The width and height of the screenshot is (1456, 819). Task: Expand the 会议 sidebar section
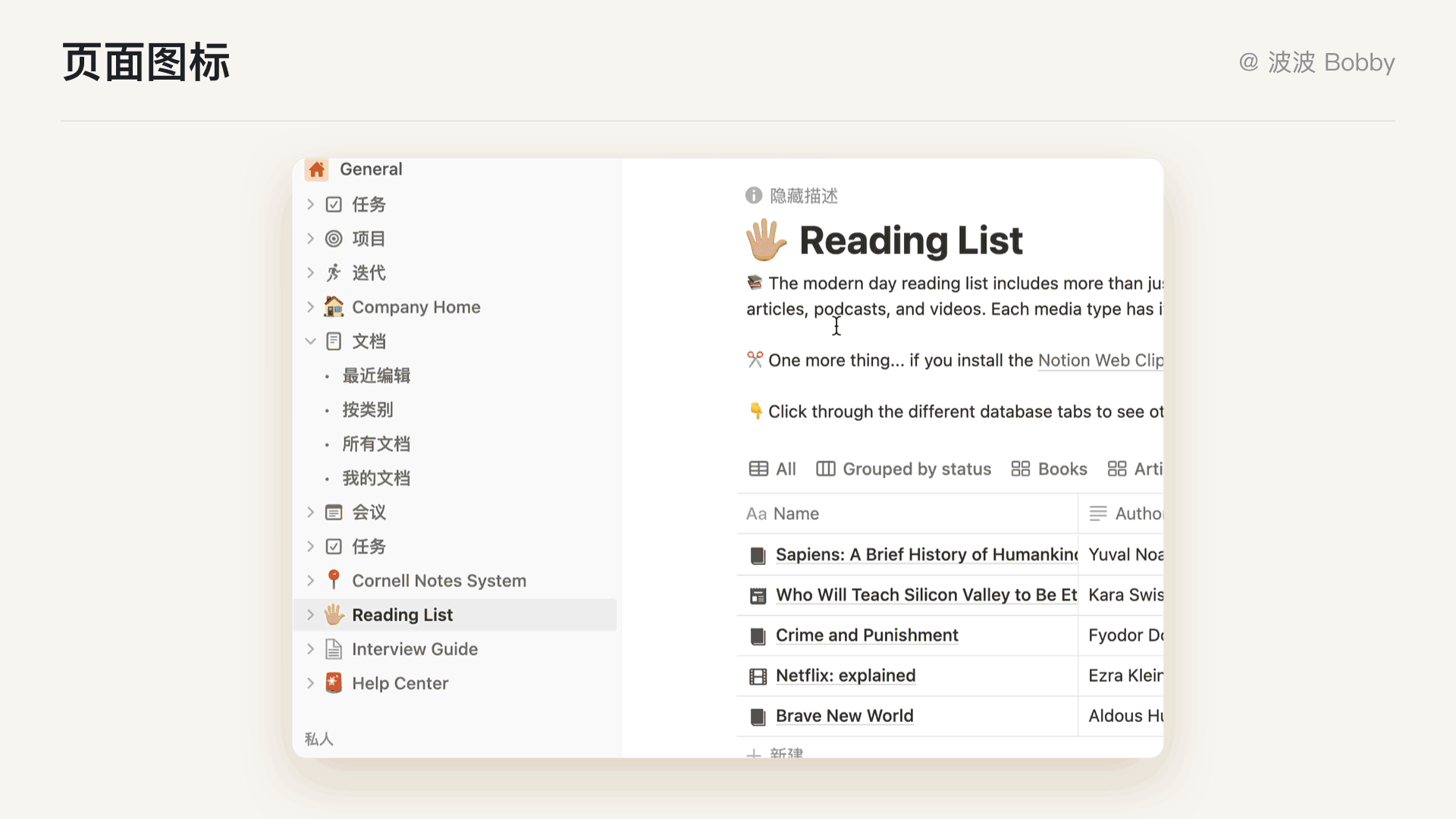click(x=310, y=513)
